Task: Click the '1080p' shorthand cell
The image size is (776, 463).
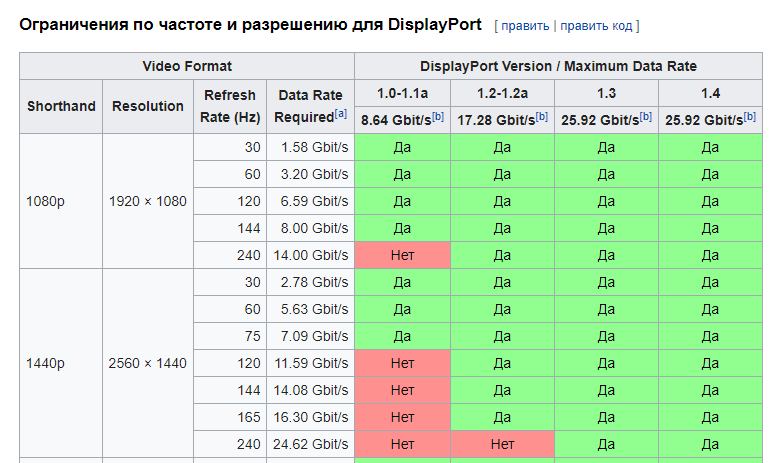Action: [61, 201]
